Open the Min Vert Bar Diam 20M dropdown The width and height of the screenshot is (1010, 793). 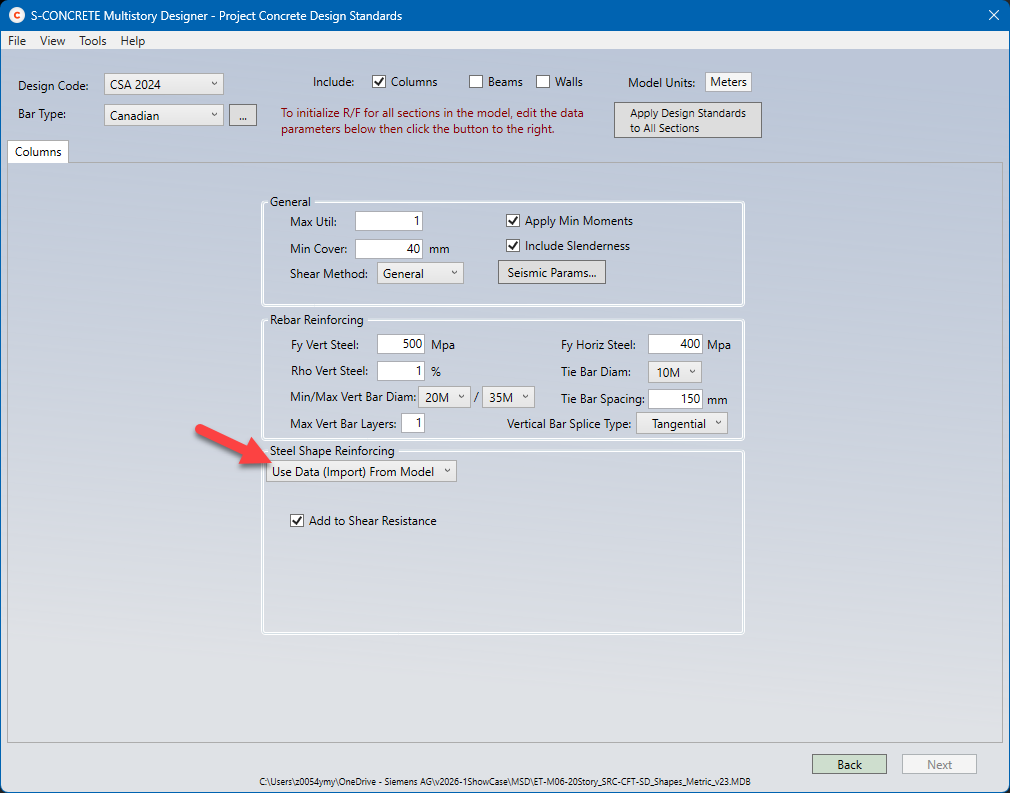pyautogui.click(x=444, y=397)
